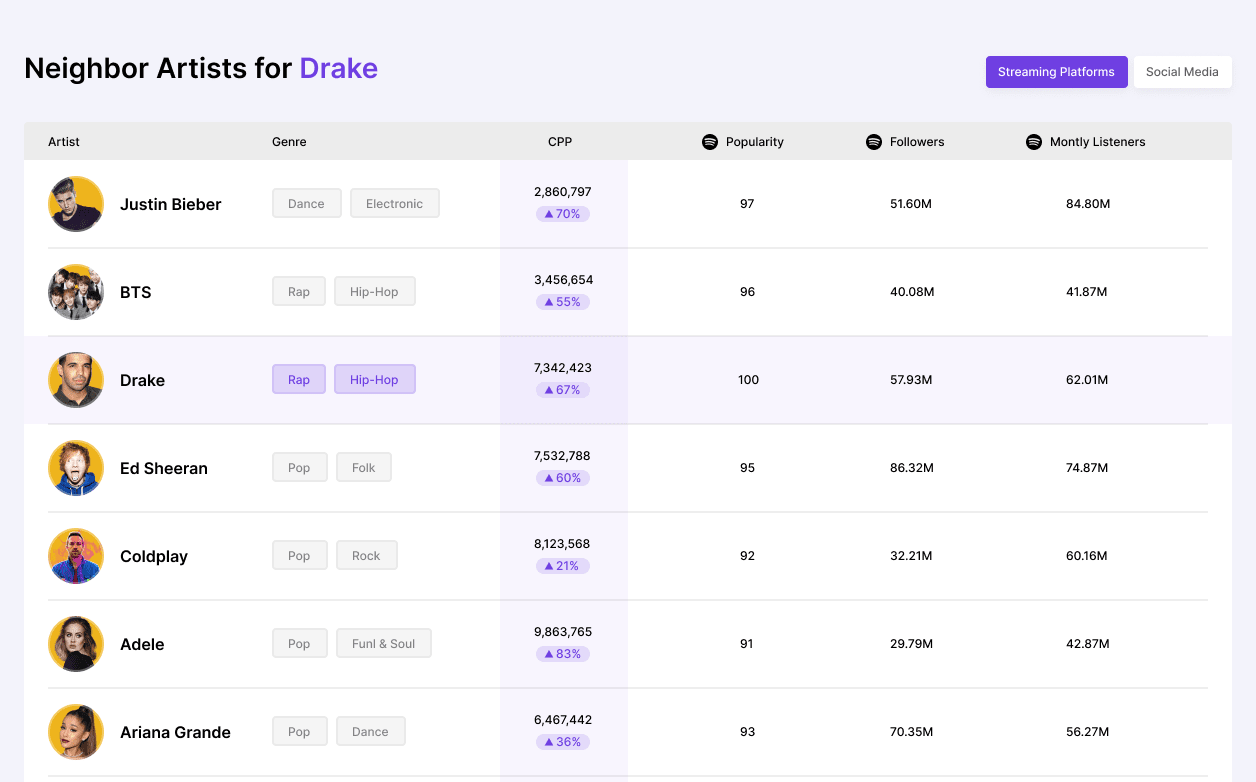1256x782 pixels.
Task: Select the Hip-Hop tag in the BTS row
Action: pyautogui.click(x=374, y=292)
